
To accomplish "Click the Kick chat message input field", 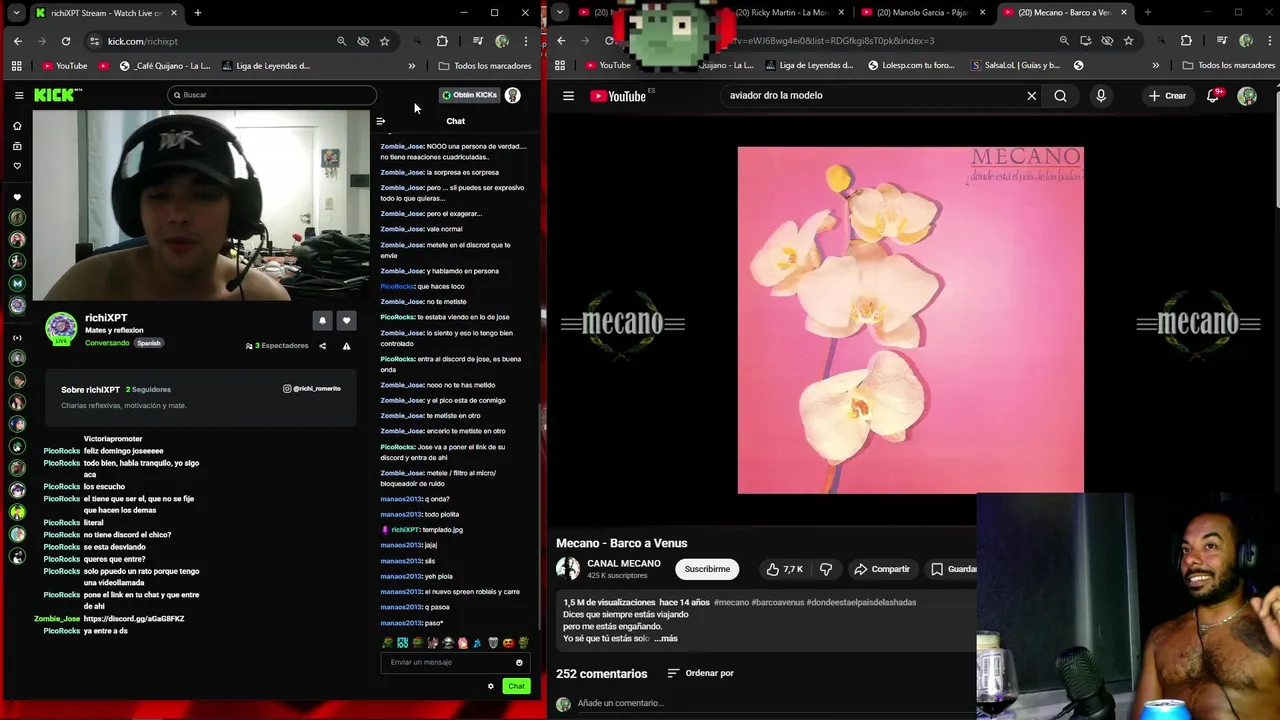I will 455,662.
